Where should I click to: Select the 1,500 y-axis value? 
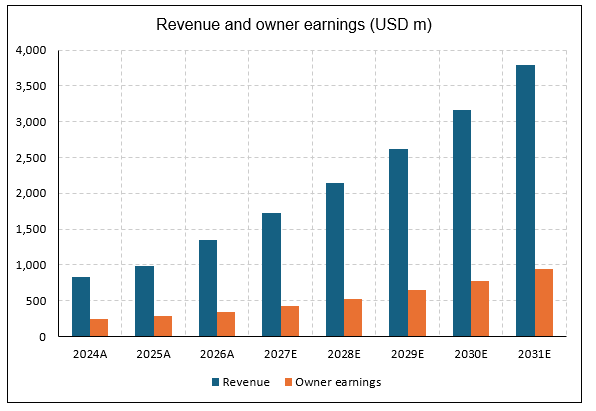point(31,229)
